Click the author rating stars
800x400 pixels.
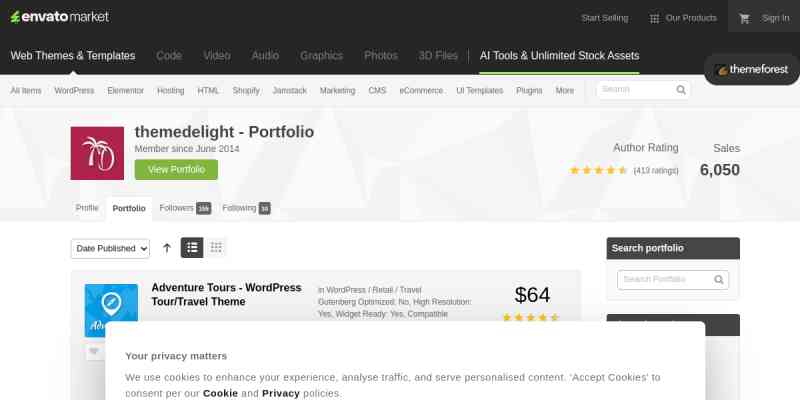598,170
